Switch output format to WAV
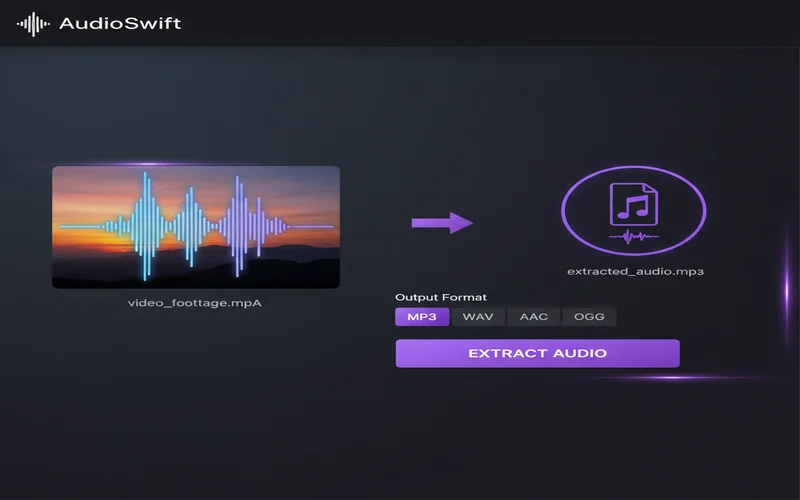 477,317
